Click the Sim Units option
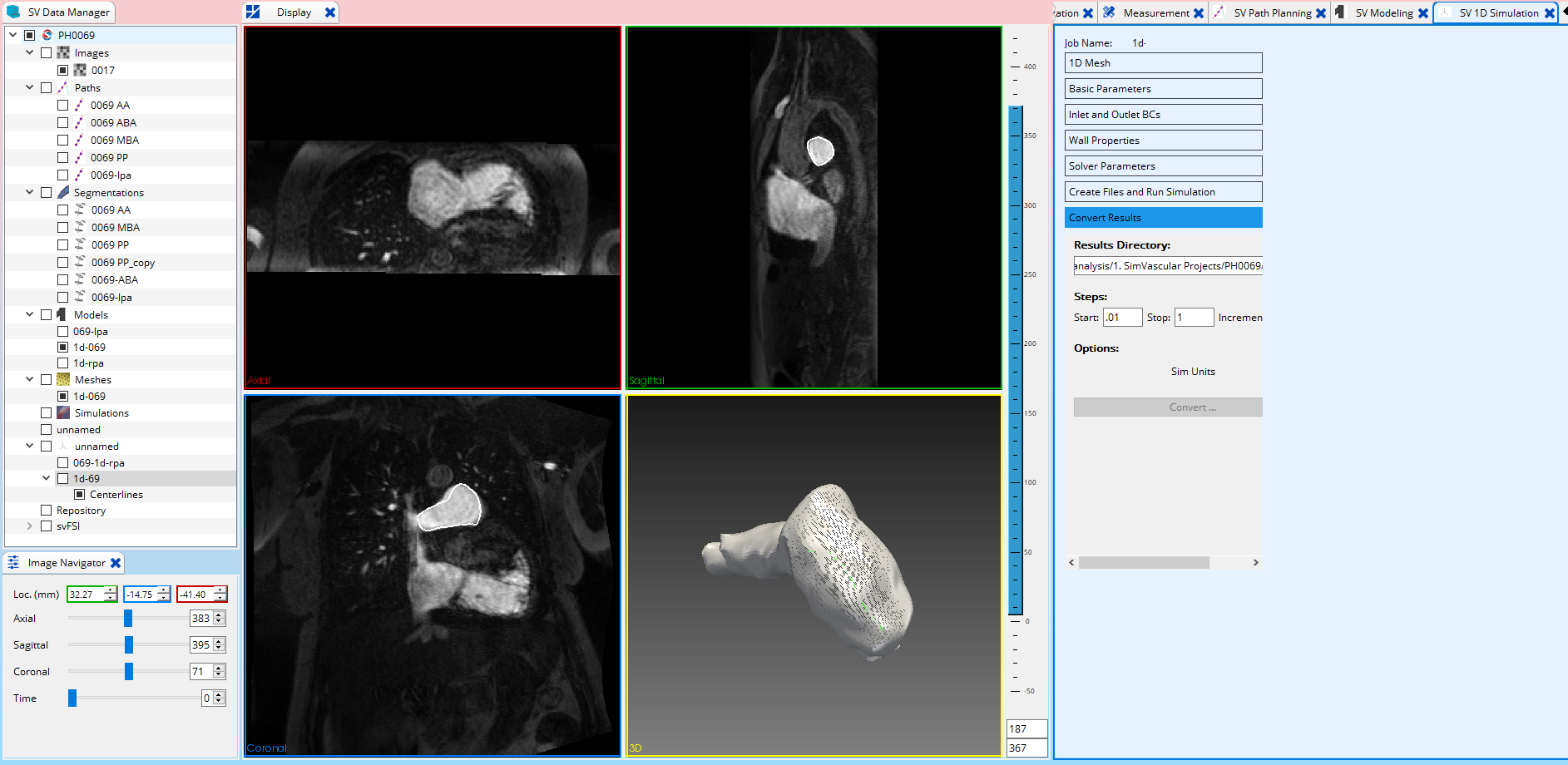This screenshot has width=1568, height=765. [1193, 372]
